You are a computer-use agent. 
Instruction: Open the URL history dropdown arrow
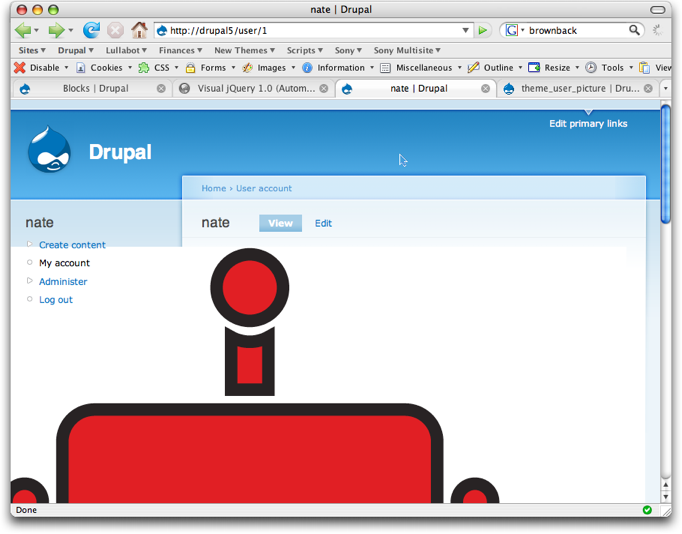(465, 30)
